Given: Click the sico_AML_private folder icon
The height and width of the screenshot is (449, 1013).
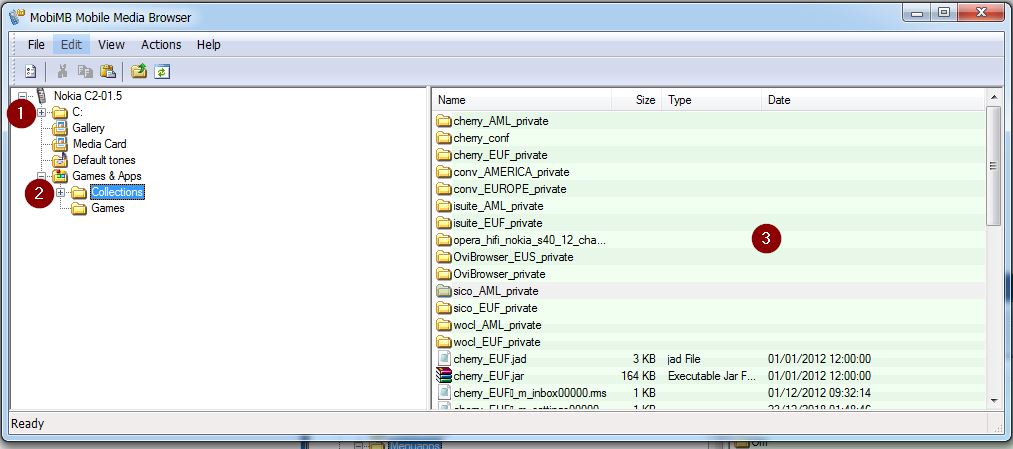Looking at the screenshot, I should (444, 291).
